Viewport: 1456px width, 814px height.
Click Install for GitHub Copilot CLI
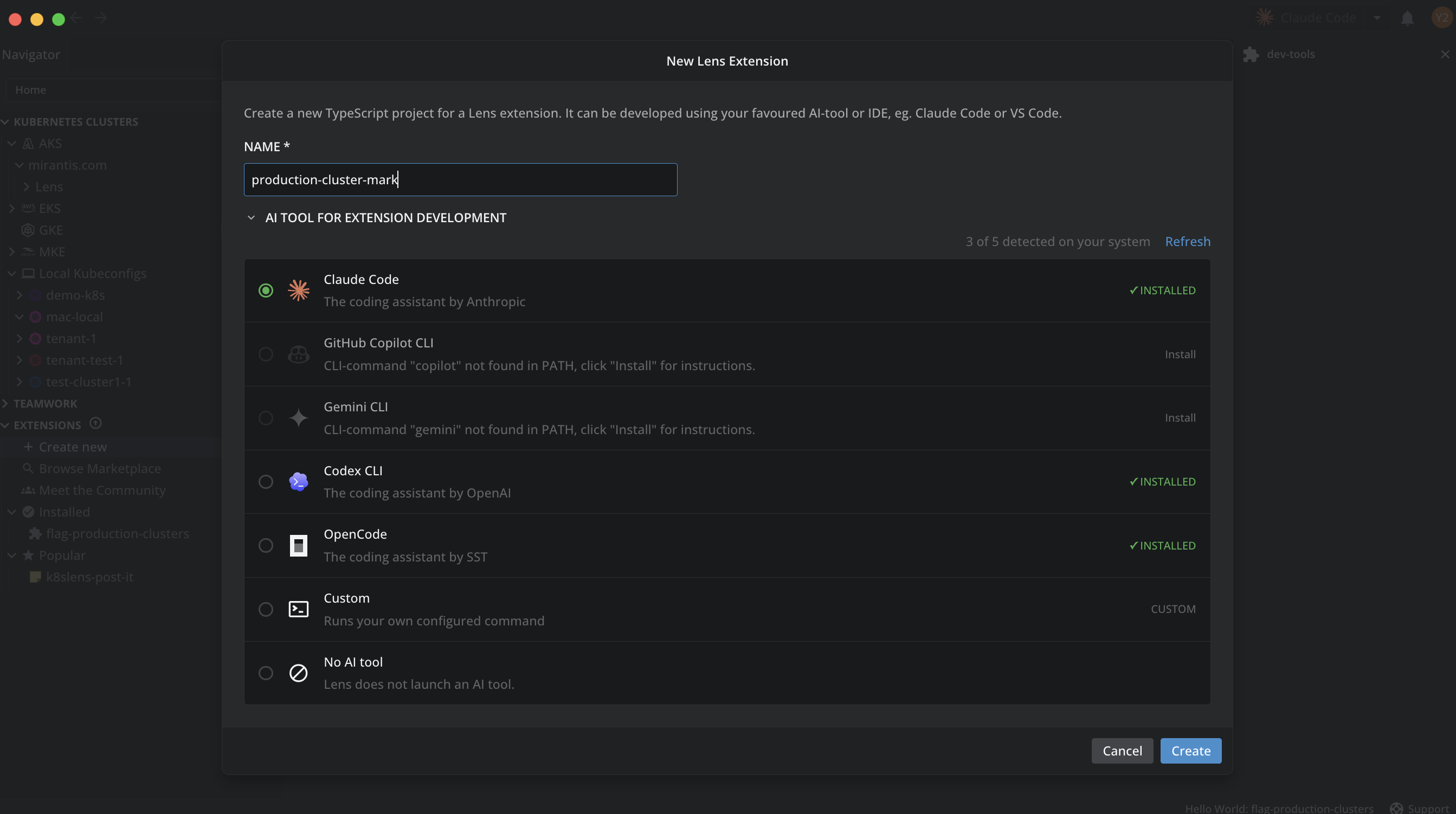click(x=1180, y=354)
